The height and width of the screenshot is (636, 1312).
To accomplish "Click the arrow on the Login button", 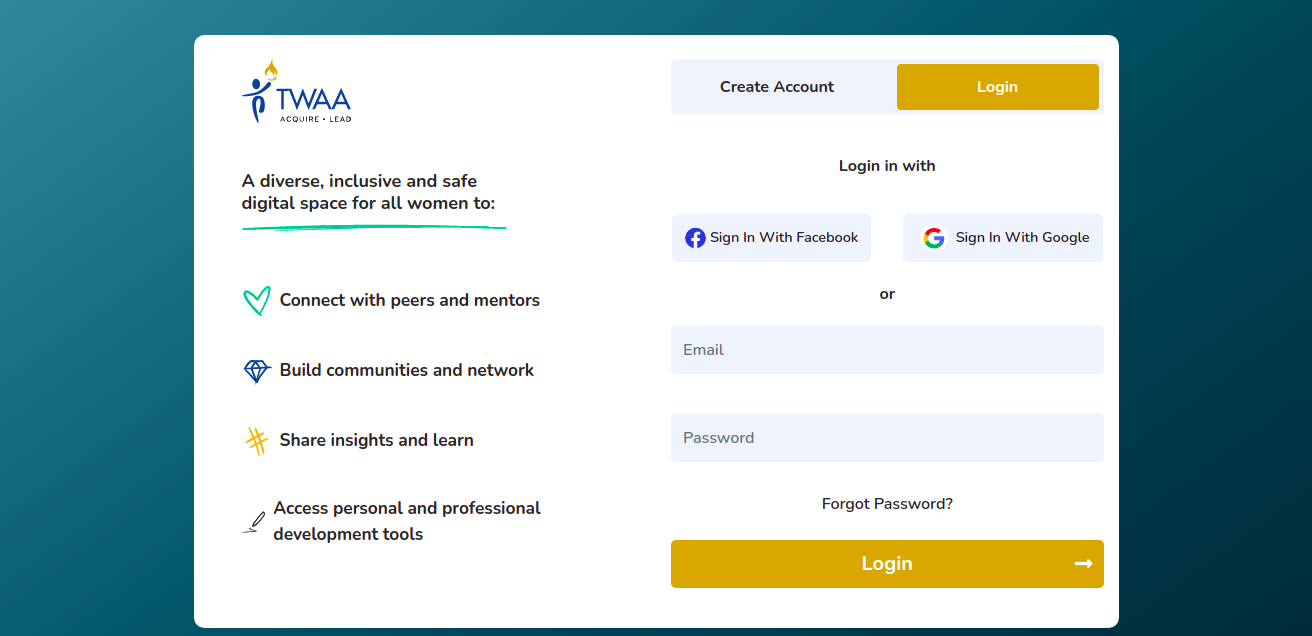I will [1083, 564].
